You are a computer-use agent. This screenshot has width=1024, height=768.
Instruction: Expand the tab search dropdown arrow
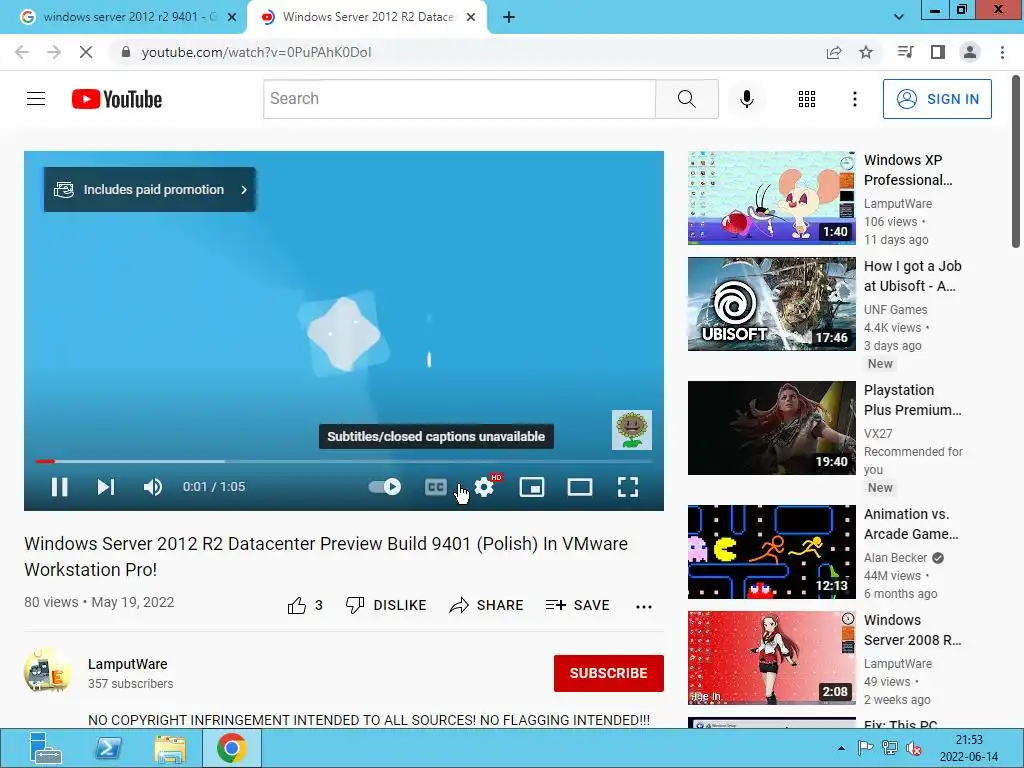[899, 18]
